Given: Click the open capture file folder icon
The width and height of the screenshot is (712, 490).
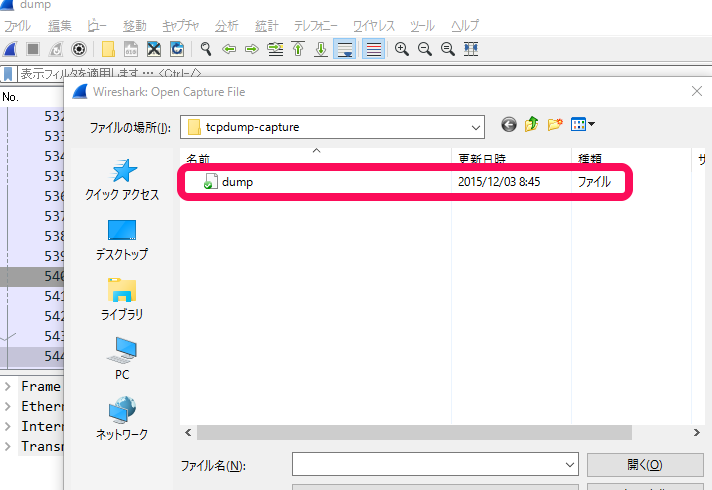Looking at the screenshot, I should pos(108,49).
